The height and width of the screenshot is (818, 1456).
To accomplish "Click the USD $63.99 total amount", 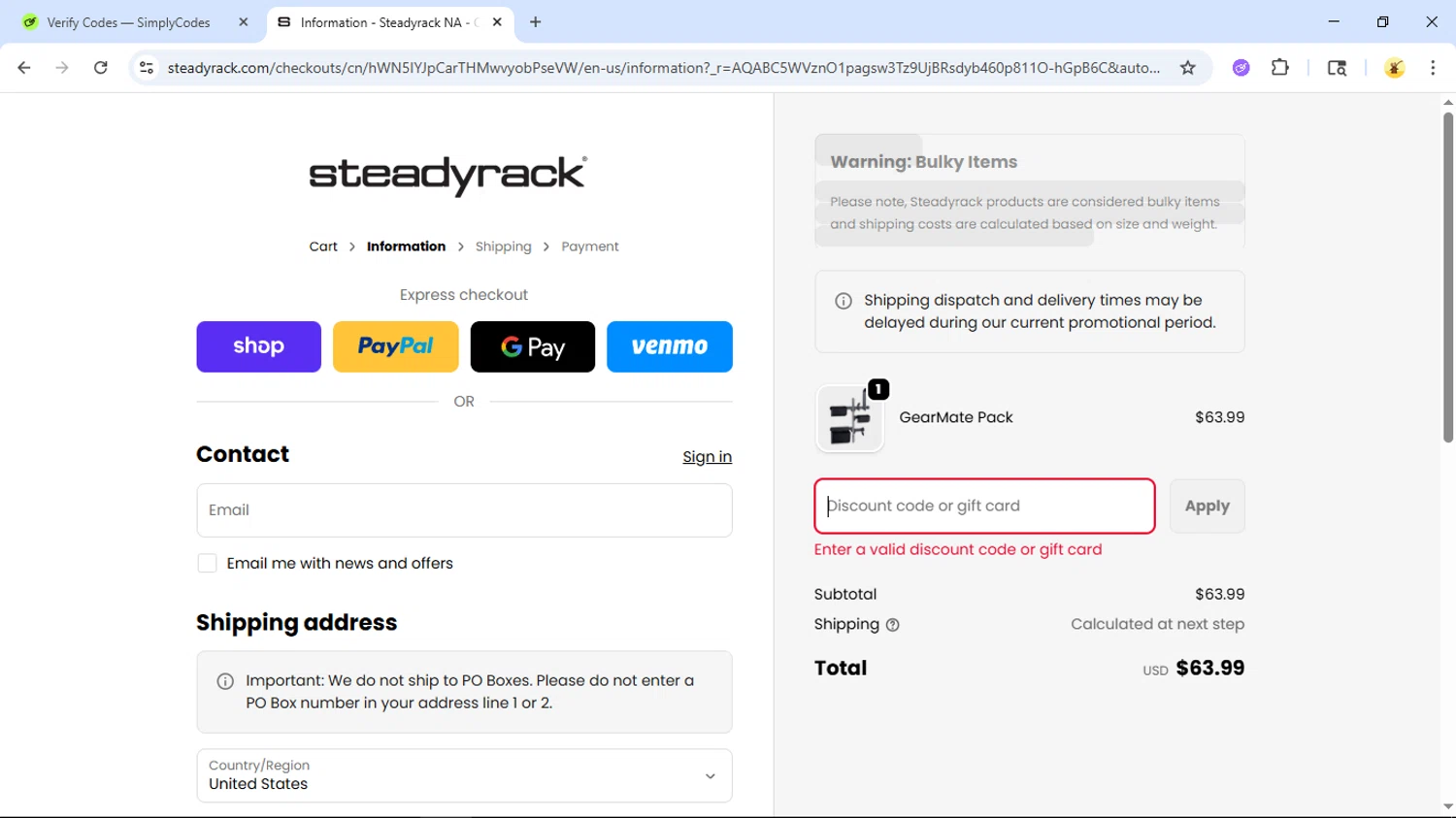I will pyautogui.click(x=1193, y=669).
